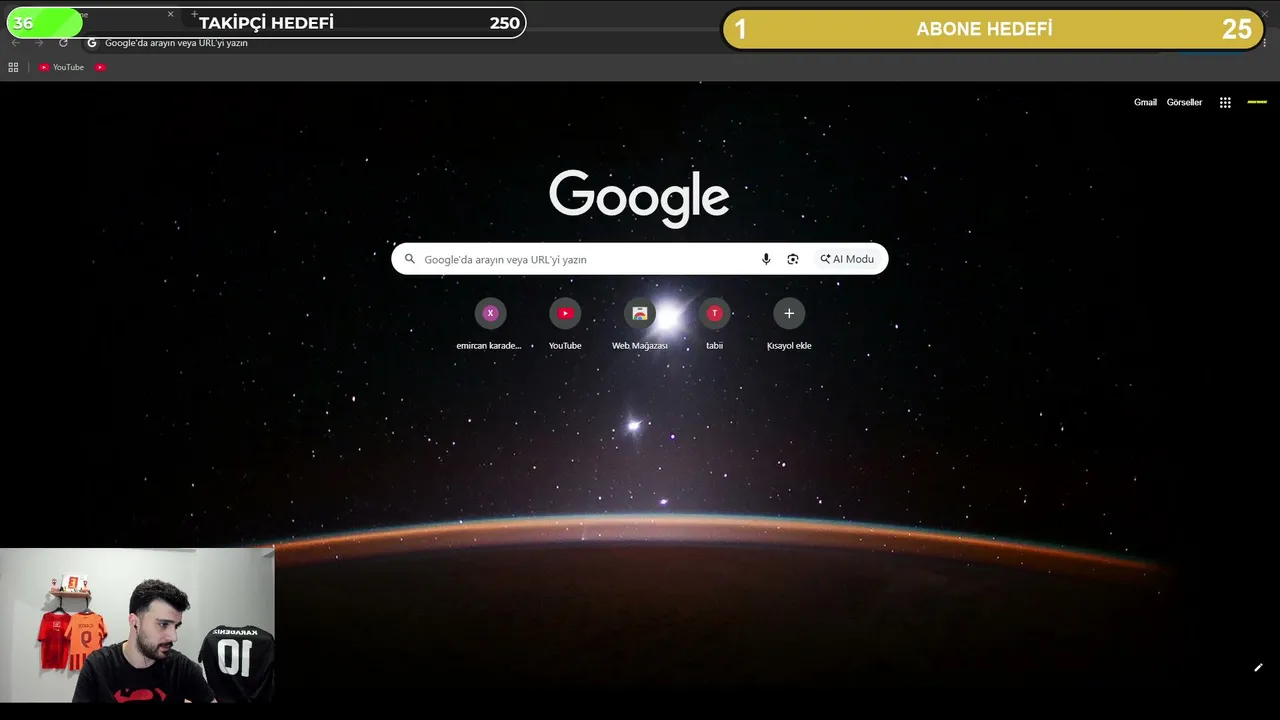Click the Google G icon in address bar
1280x720 pixels.
tap(92, 43)
